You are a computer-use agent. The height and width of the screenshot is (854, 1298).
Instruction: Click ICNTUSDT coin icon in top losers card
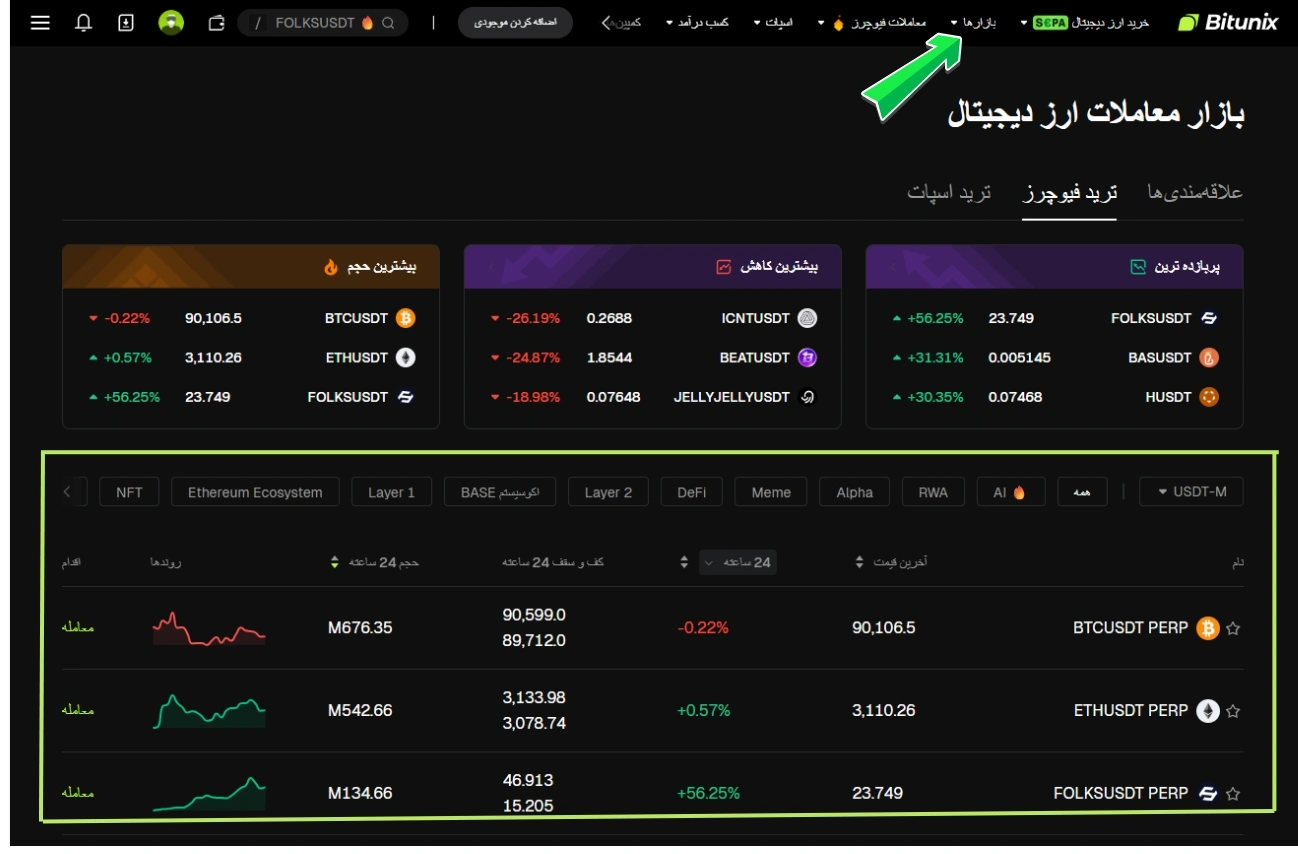[807, 318]
